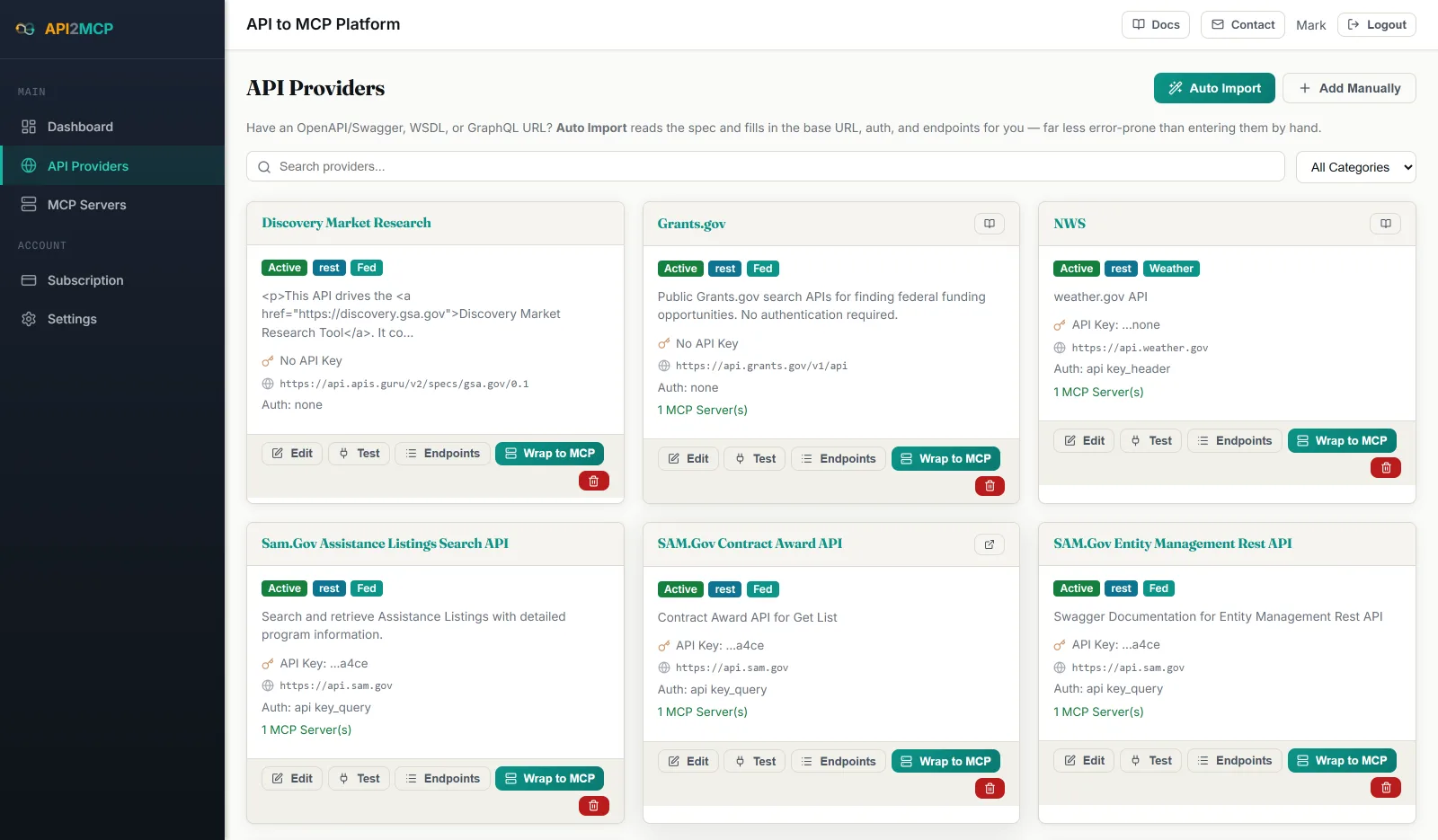
Task: Wrap SAM.Gov Contract Award API to MCP
Action: pos(945,762)
